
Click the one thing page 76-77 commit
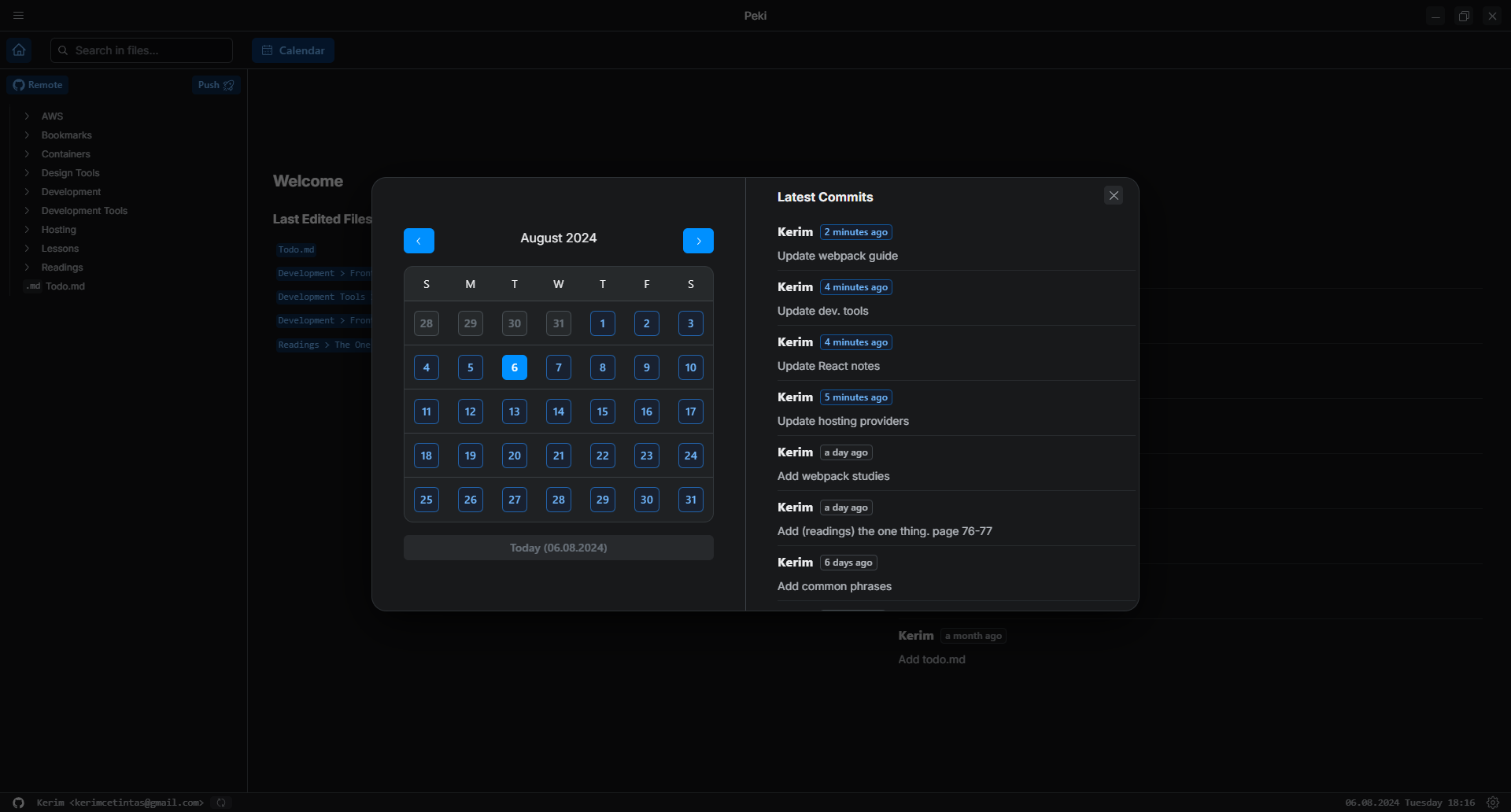pos(885,531)
